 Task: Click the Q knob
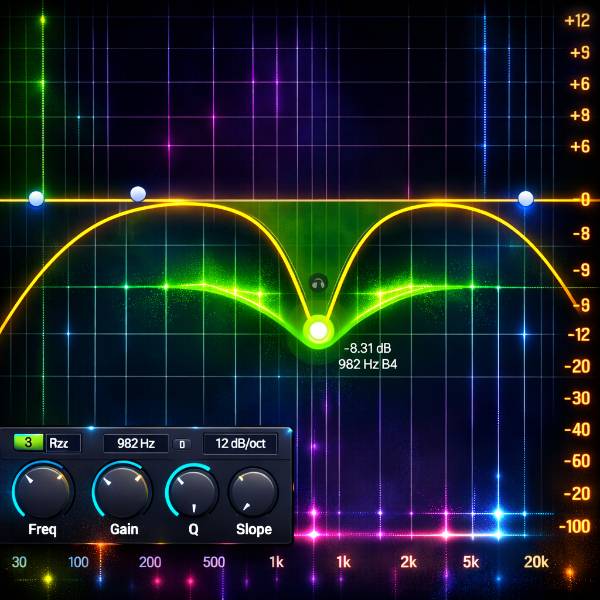tap(192, 491)
